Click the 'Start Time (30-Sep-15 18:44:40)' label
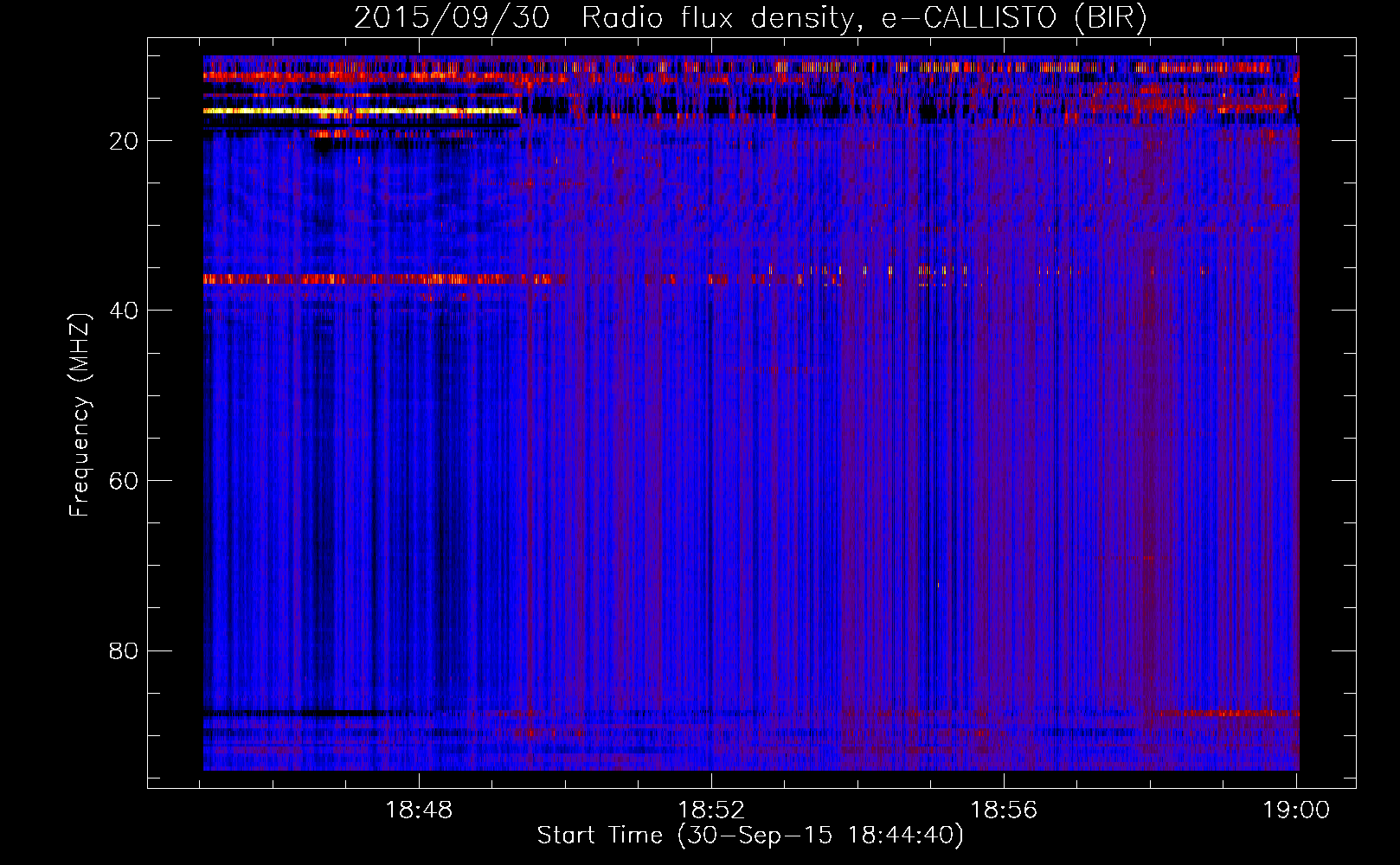Screen dimensions: 1400x865 pyautogui.click(x=750, y=836)
